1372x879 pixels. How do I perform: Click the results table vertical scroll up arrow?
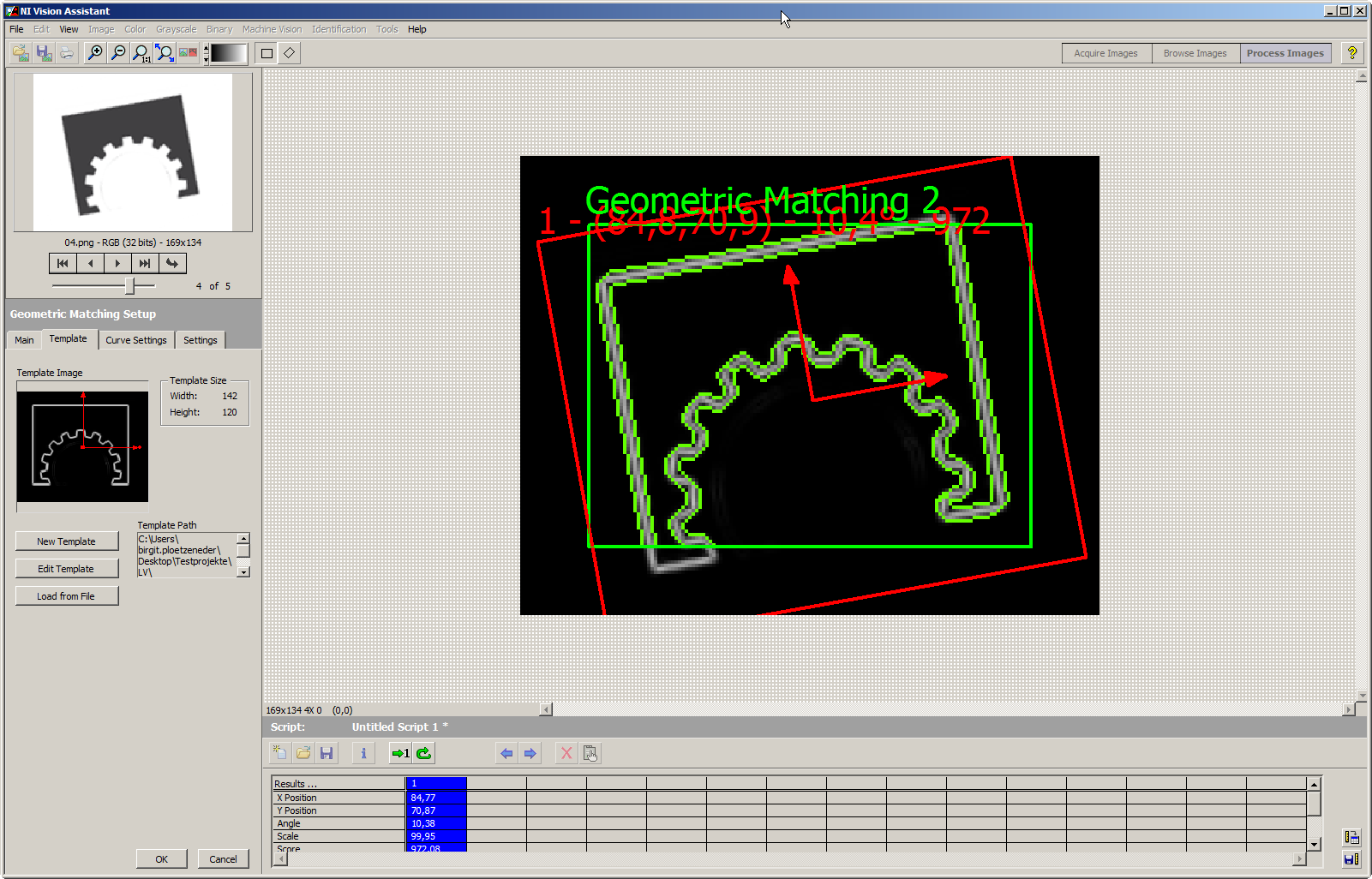pyautogui.click(x=1314, y=784)
